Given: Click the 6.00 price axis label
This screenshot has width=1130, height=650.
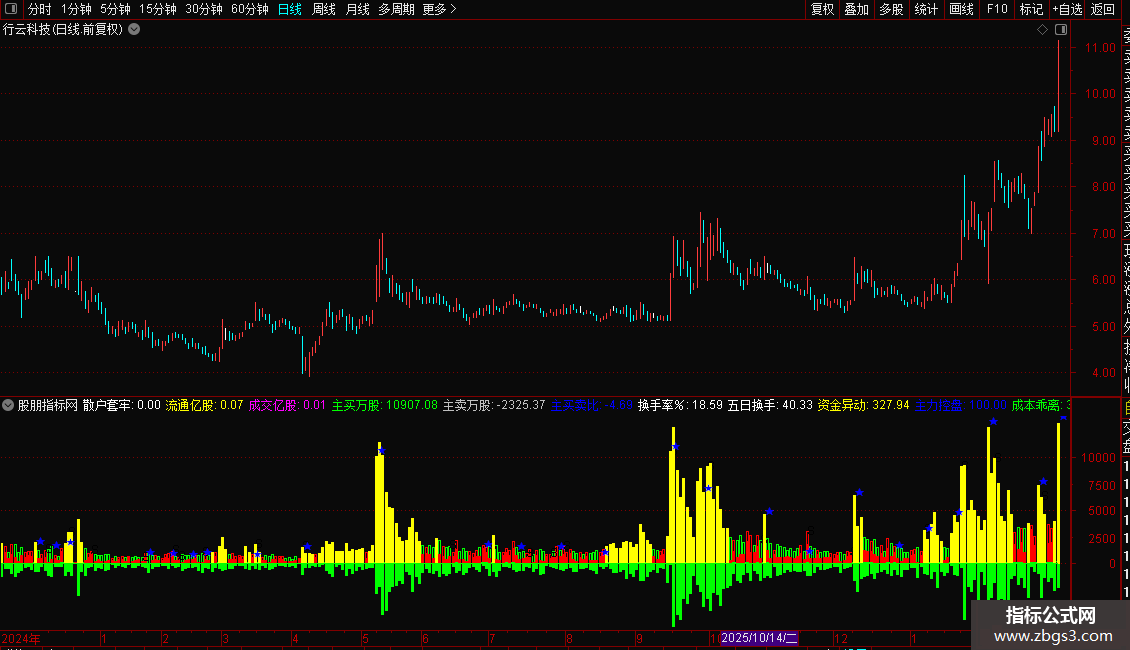Looking at the screenshot, I should coord(1103,280).
